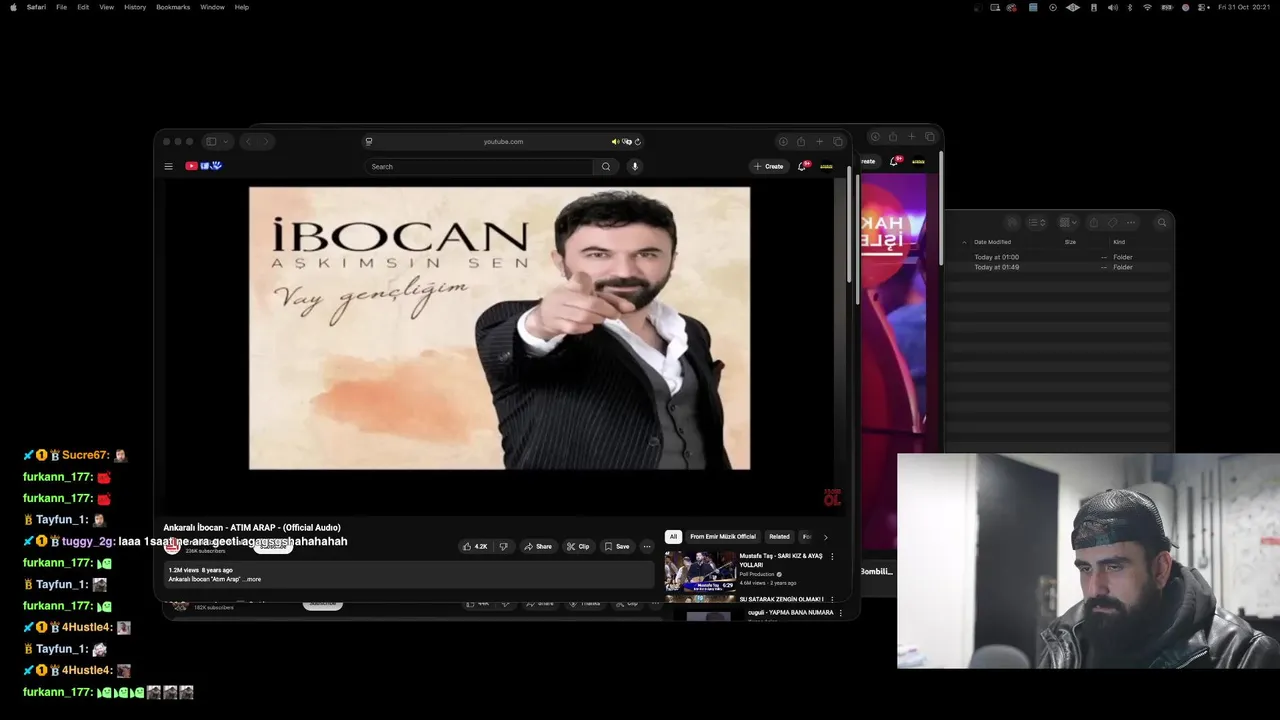Open the page settings icon in address bar

(x=369, y=142)
